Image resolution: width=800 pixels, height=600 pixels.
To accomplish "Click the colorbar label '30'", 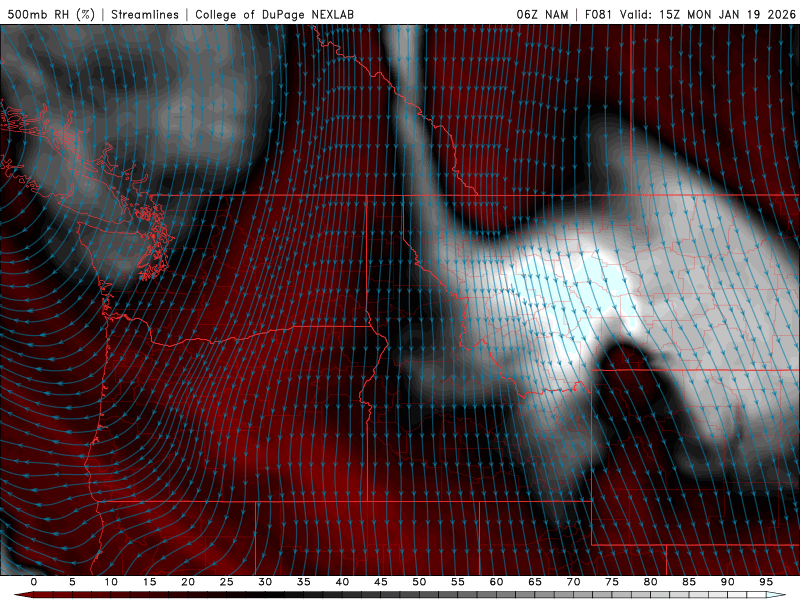I will tap(265, 582).
